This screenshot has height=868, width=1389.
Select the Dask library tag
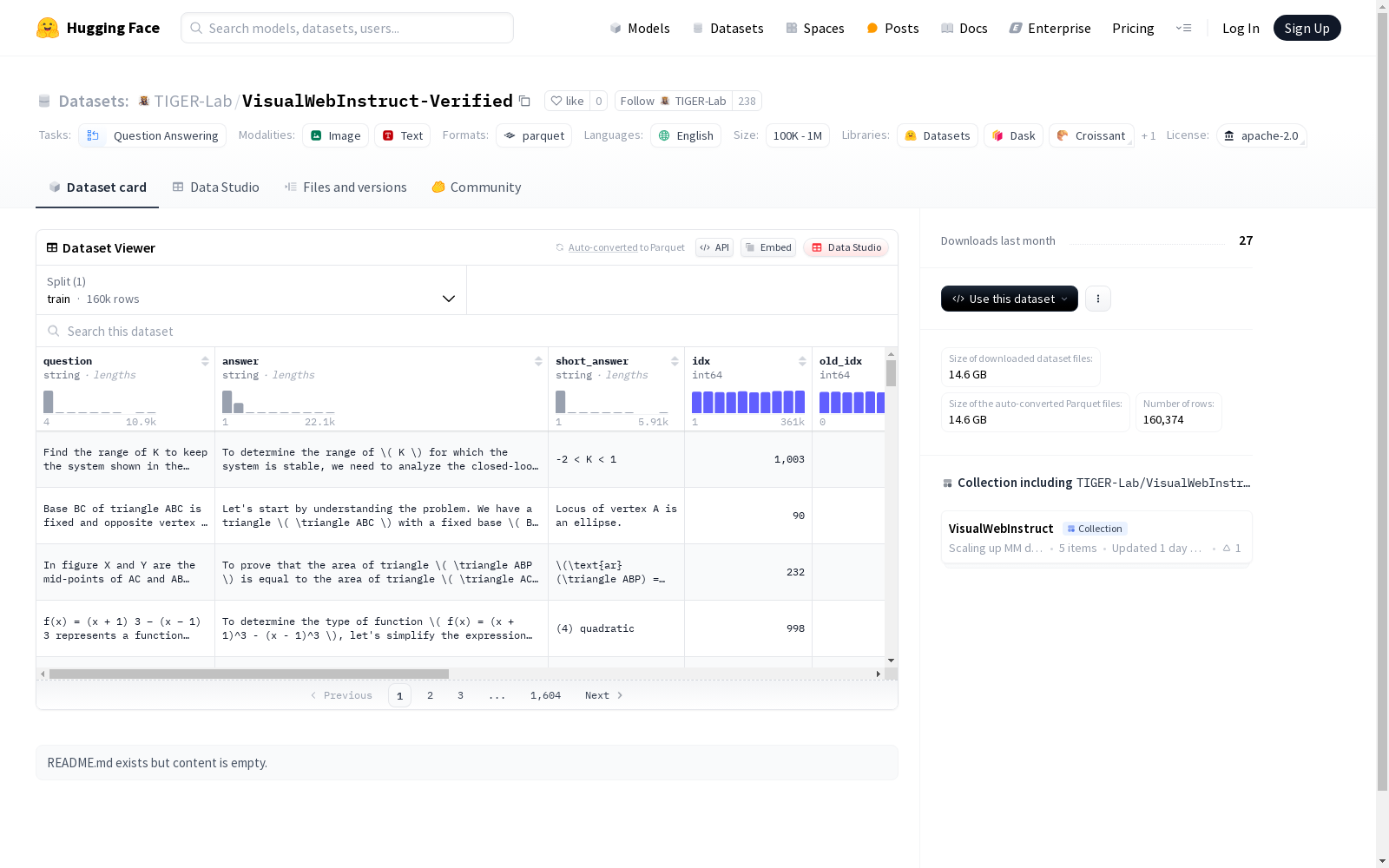coord(1013,135)
